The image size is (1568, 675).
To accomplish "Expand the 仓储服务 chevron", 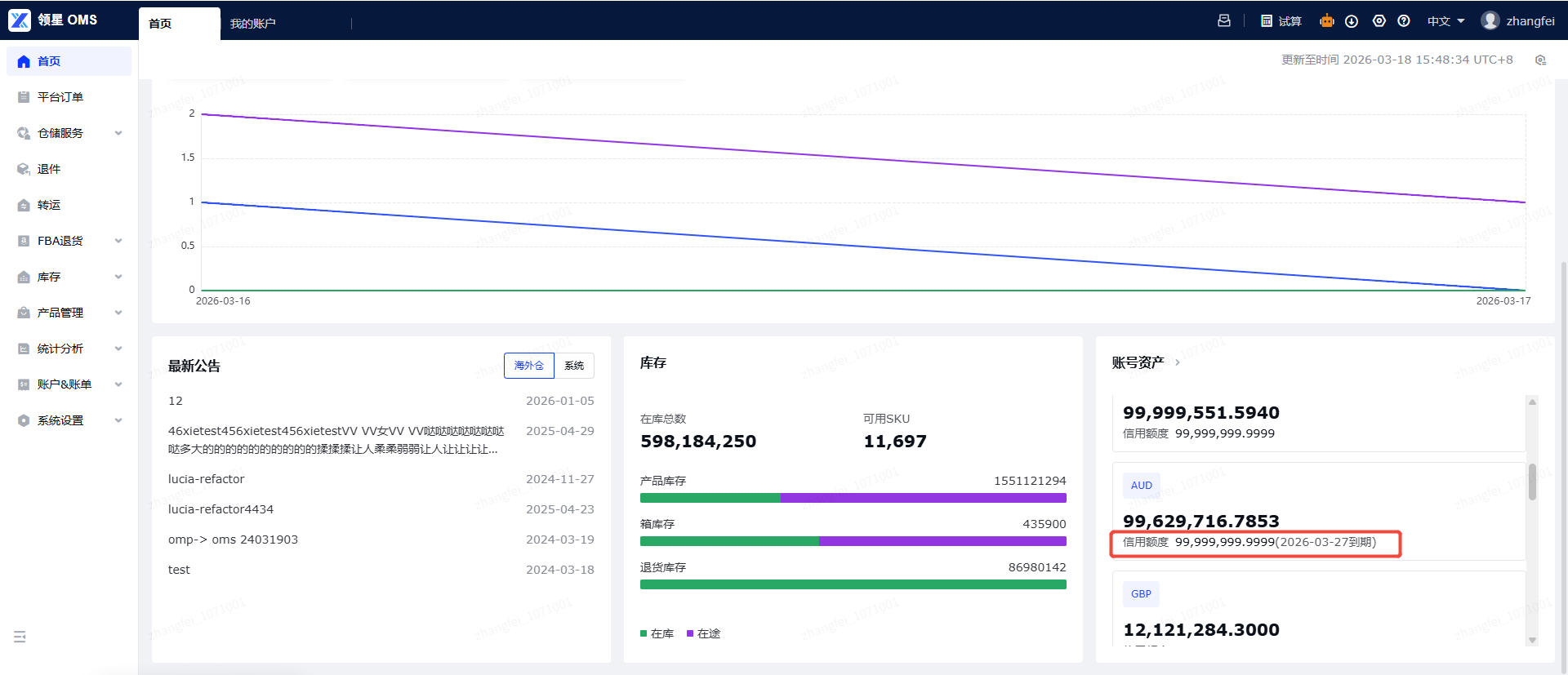I will [118, 133].
